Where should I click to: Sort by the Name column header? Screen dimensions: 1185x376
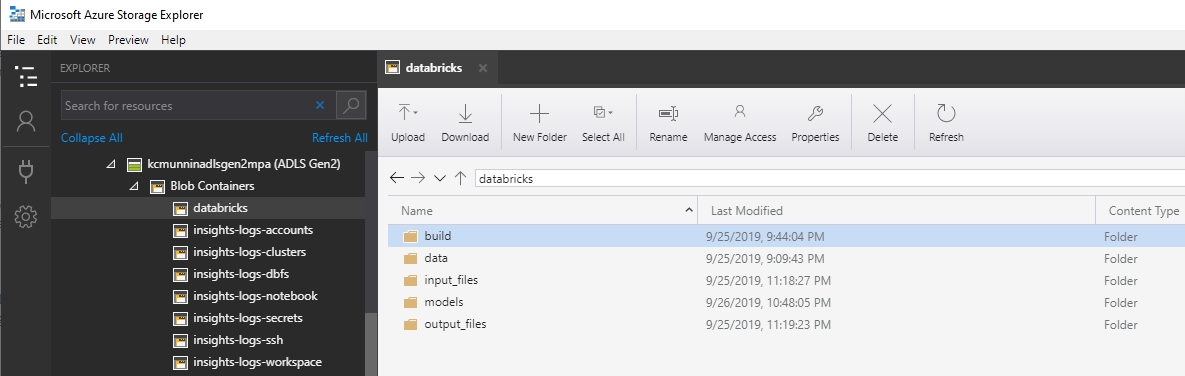click(x=543, y=211)
